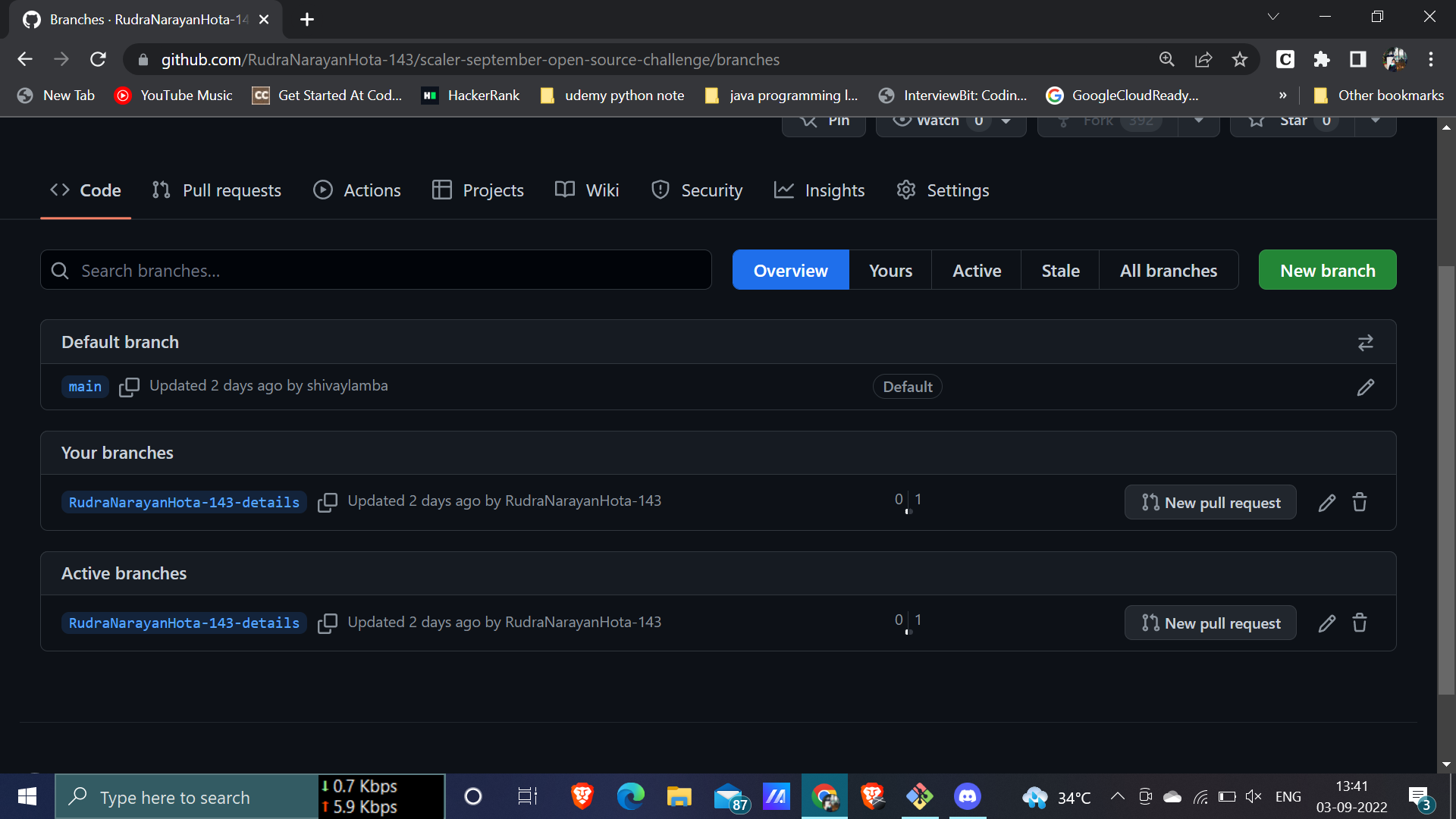Copy the main branch name
The height and width of the screenshot is (819, 1456).
(129, 387)
